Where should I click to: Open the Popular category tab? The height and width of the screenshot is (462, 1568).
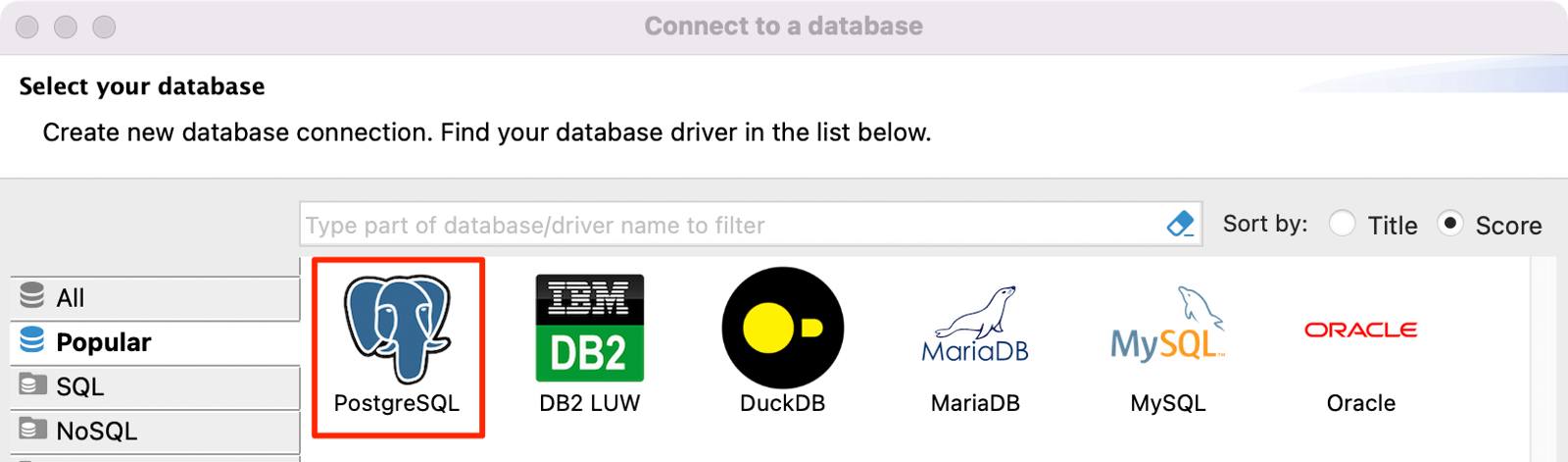(x=103, y=342)
